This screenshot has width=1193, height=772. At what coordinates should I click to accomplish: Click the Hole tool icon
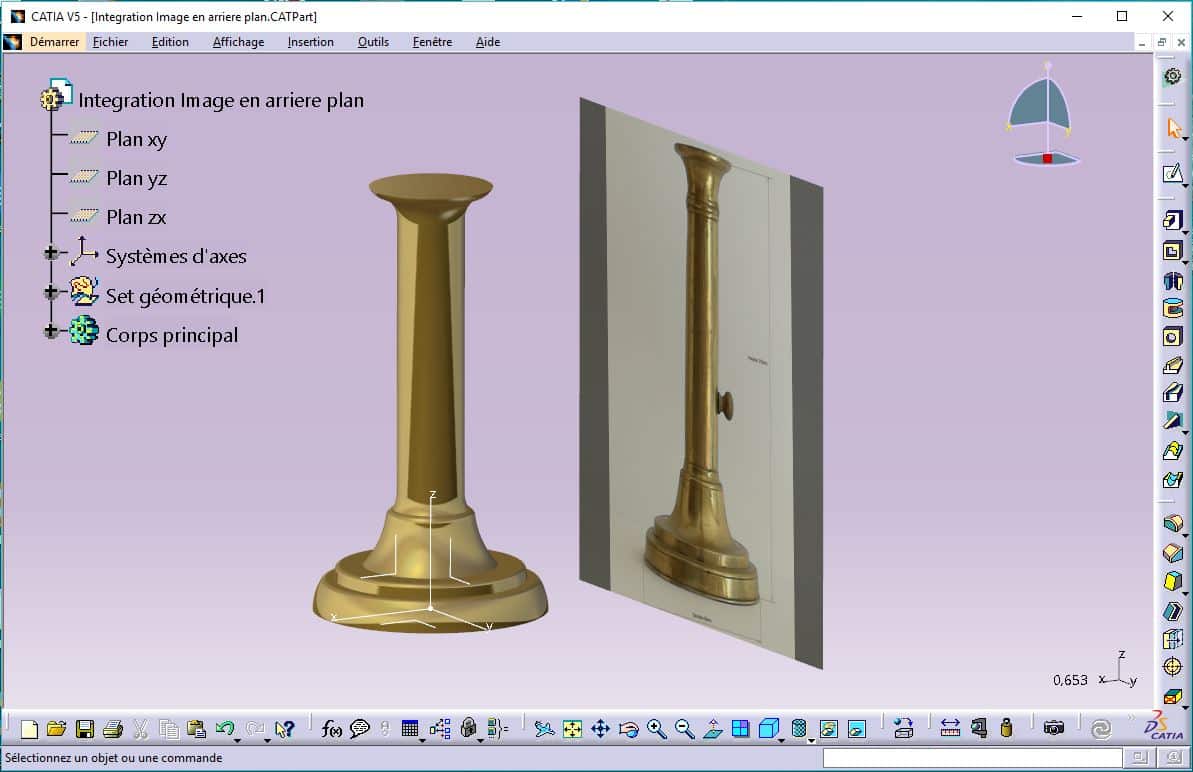point(1172,337)
